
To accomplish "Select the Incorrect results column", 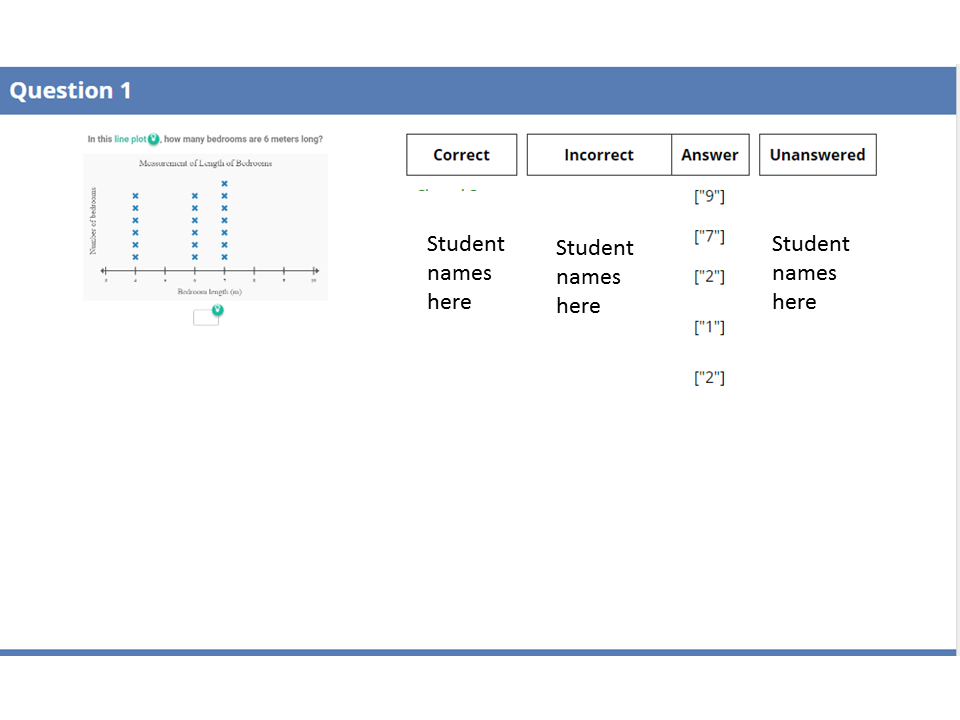I will pyautogui.click(x=598, y=154).
